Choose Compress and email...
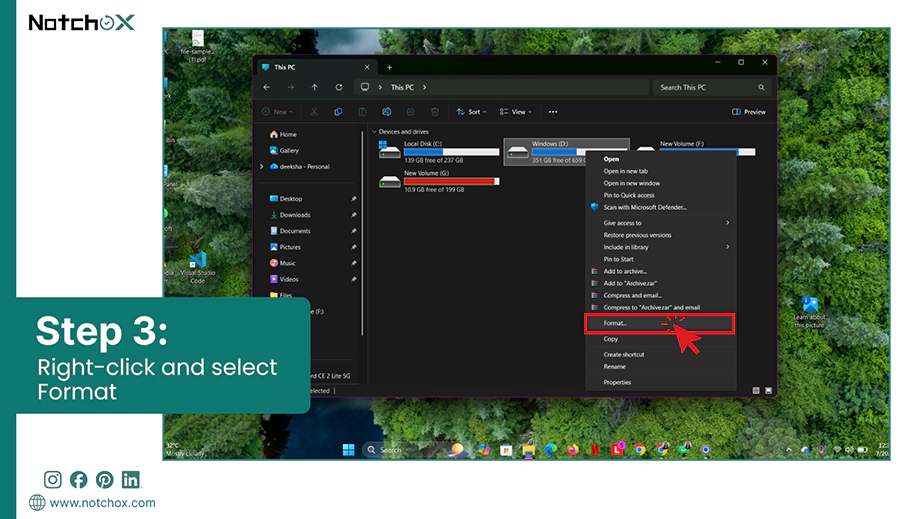This screenshot has width=922, height=519. (660, 296)
